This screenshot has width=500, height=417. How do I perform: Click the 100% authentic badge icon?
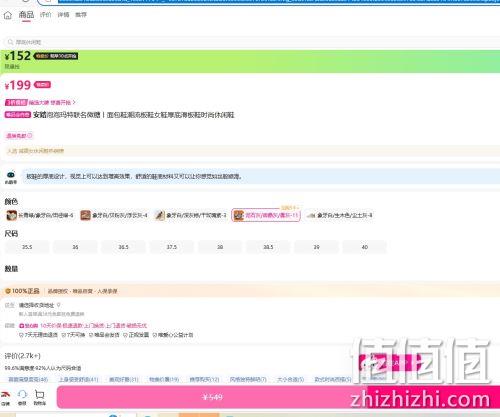click(x=8, y=291)
